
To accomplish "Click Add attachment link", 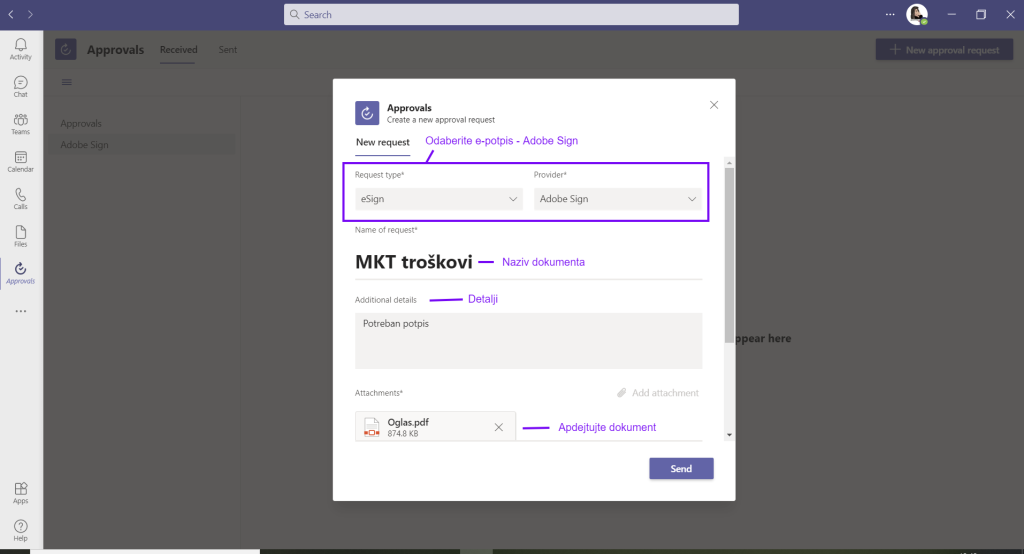I will [x=657, y=393].
